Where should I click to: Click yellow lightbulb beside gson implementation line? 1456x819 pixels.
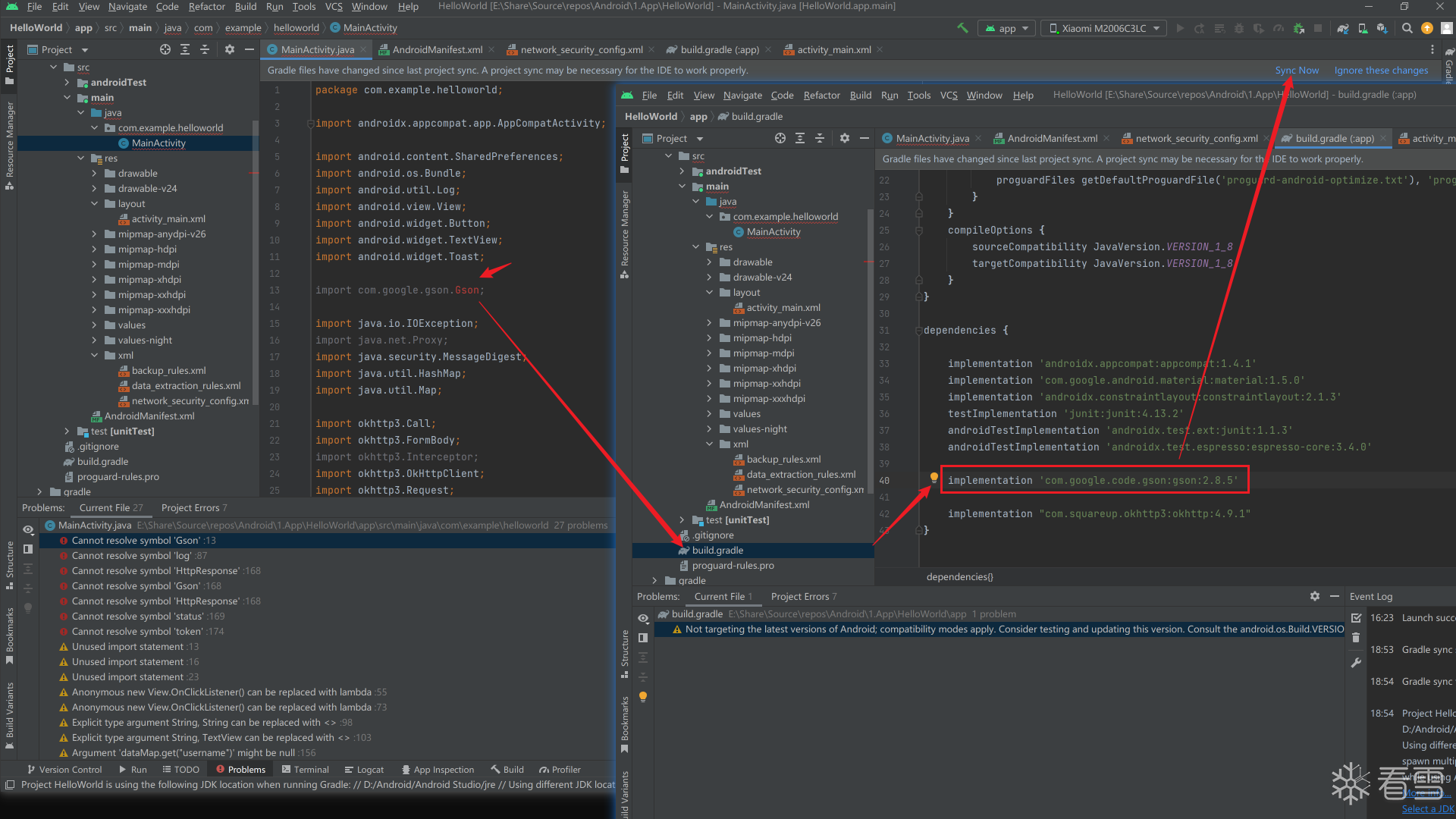934,478
